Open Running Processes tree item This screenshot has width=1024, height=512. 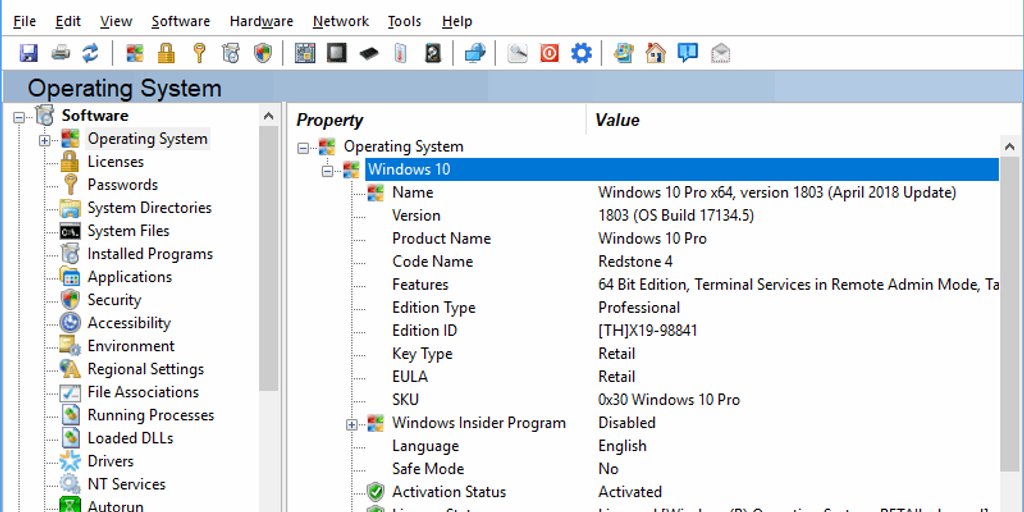(151, 415)
